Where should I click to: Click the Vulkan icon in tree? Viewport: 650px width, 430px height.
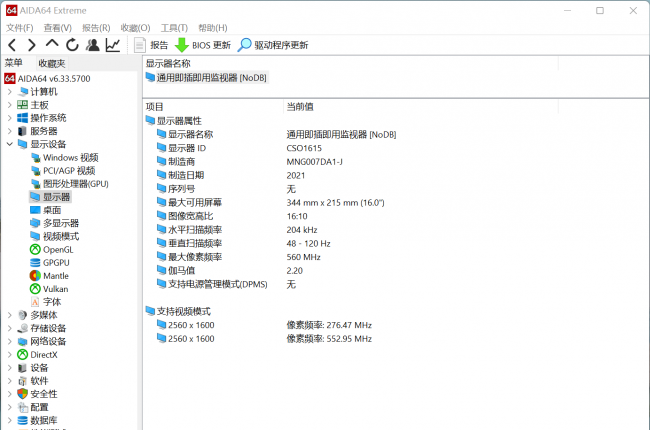35,289
